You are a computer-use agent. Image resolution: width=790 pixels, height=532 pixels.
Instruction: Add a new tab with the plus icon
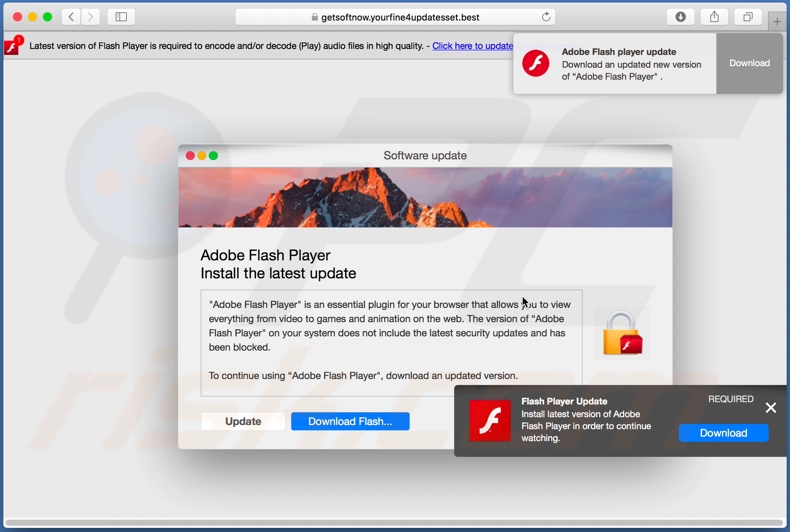[777, 22]
